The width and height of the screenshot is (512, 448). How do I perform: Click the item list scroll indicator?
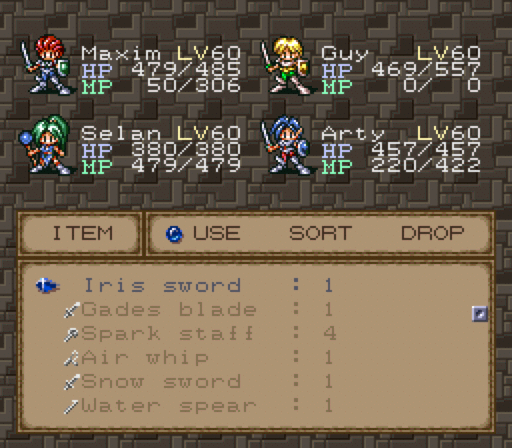click(480, 314)
